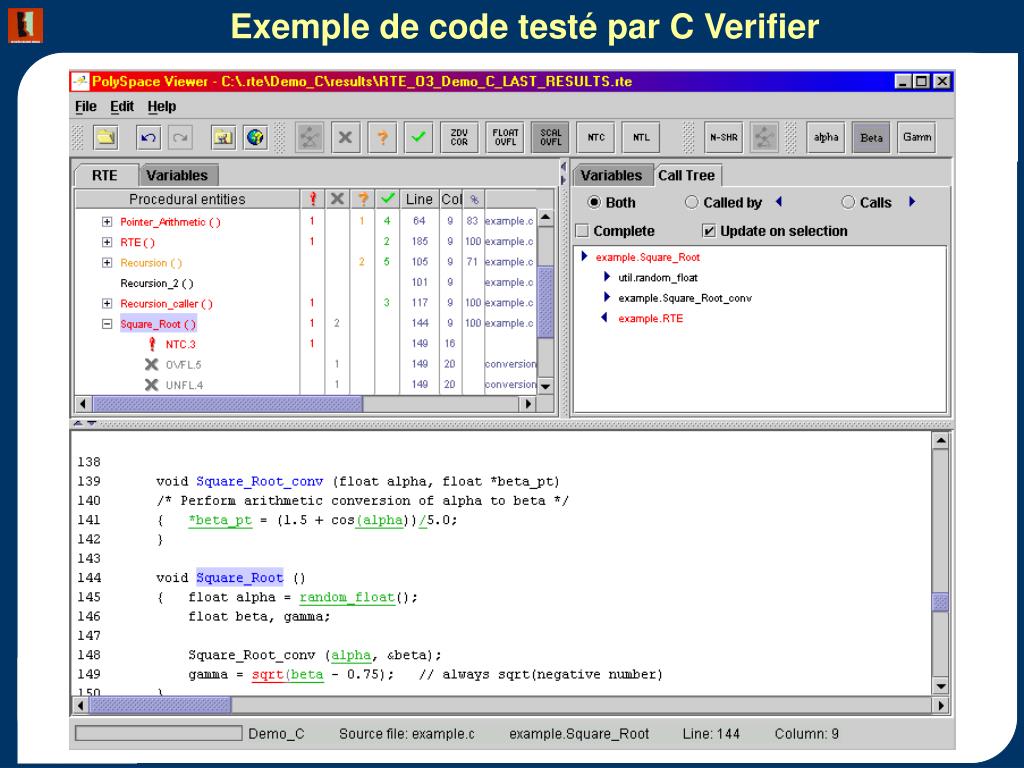Click the first greyed graph filter icon
The image size is (1024, 768).
[310, 137]
